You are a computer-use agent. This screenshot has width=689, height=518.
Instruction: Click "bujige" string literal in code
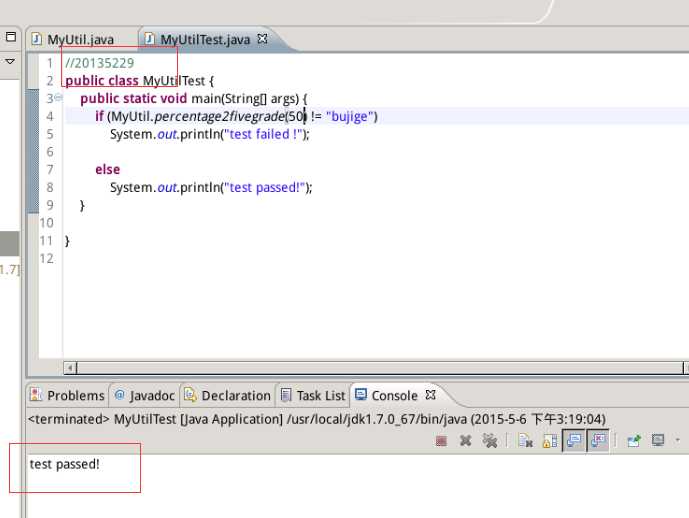tap(350, 116)
